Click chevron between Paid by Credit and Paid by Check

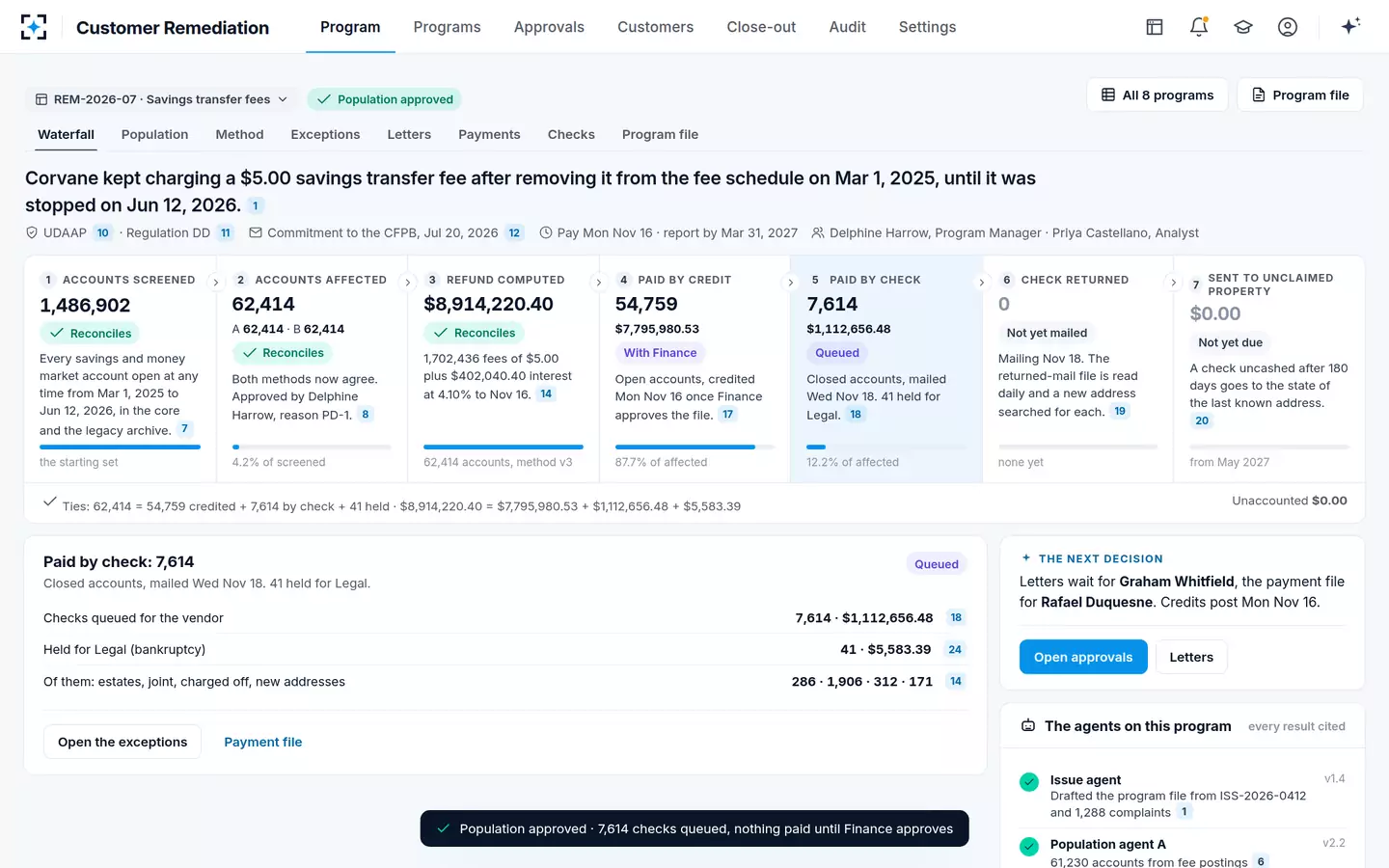tap(791, 283)
